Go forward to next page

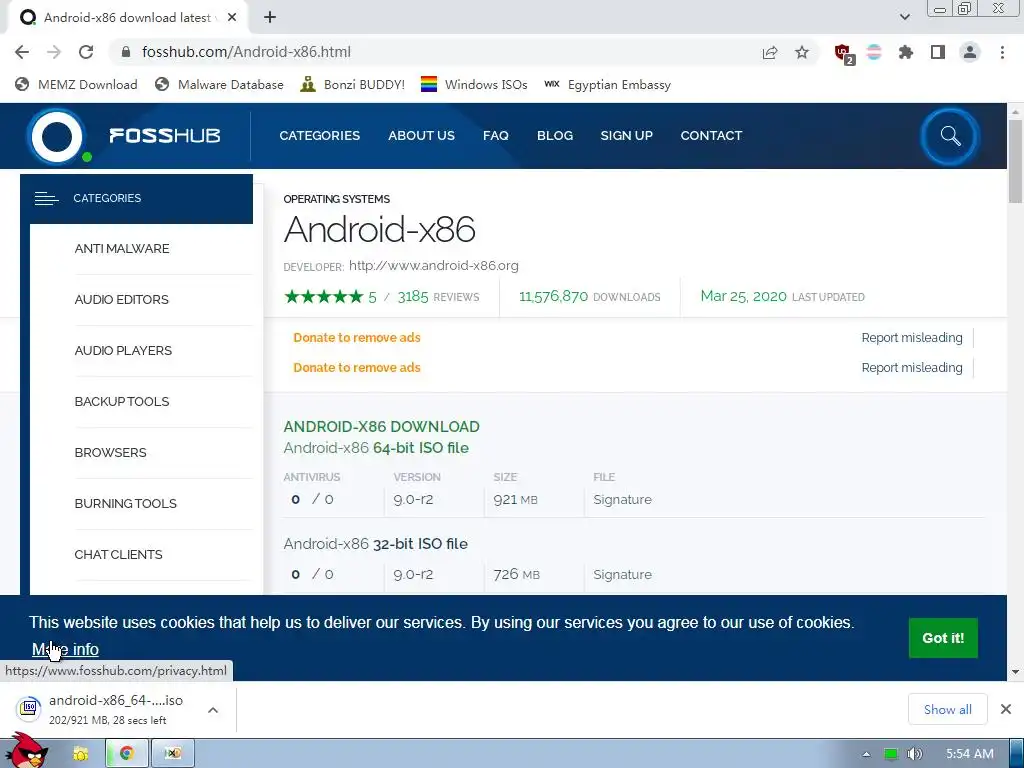click(x=54, y=52)
